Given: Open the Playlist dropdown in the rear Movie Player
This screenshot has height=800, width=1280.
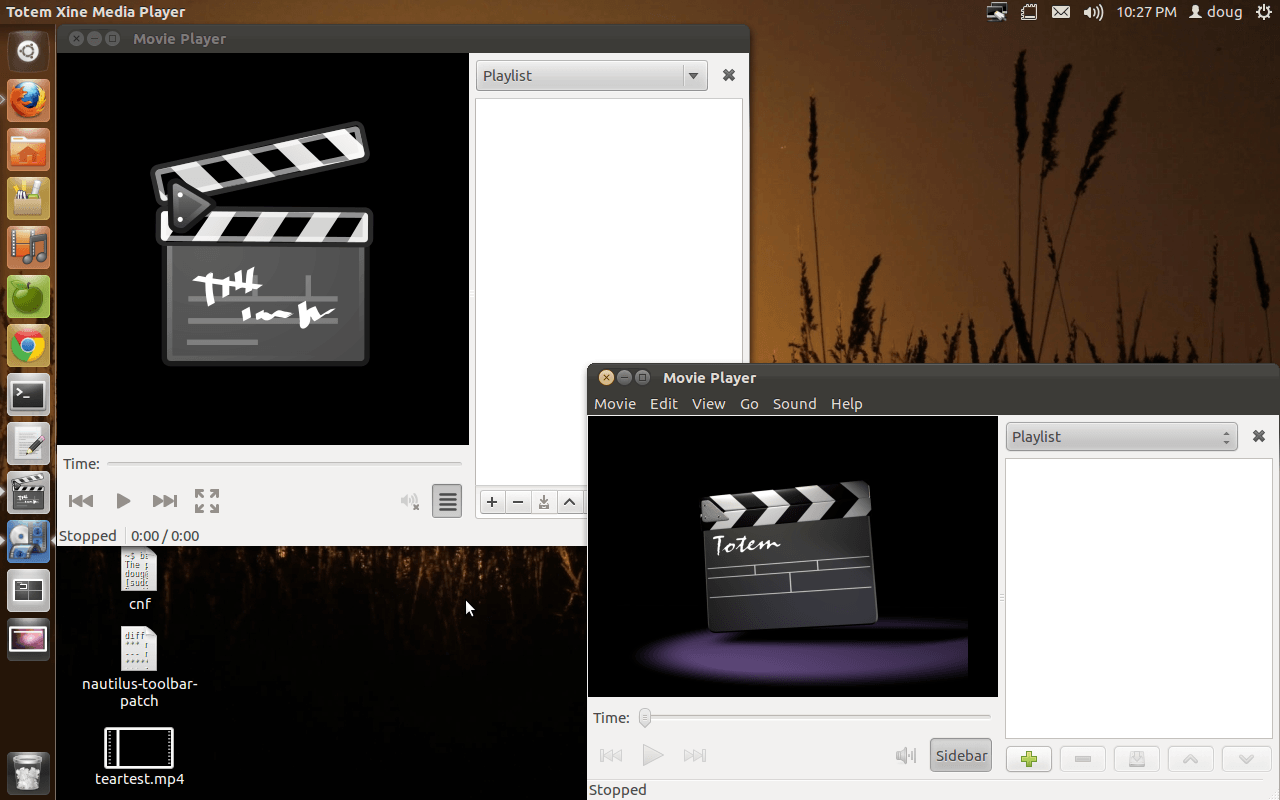Looking at the screenshot, I should coord(592,76).
